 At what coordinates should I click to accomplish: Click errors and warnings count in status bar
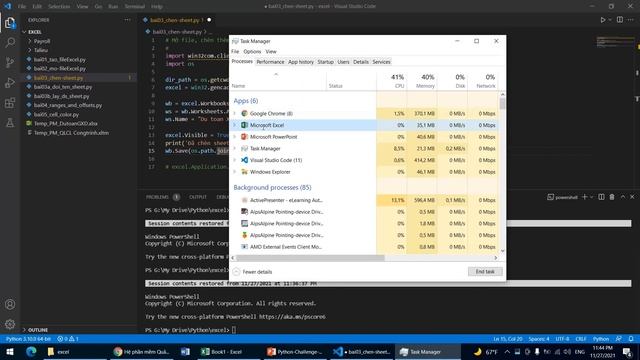pyautogui.click(x=68, y=339)
